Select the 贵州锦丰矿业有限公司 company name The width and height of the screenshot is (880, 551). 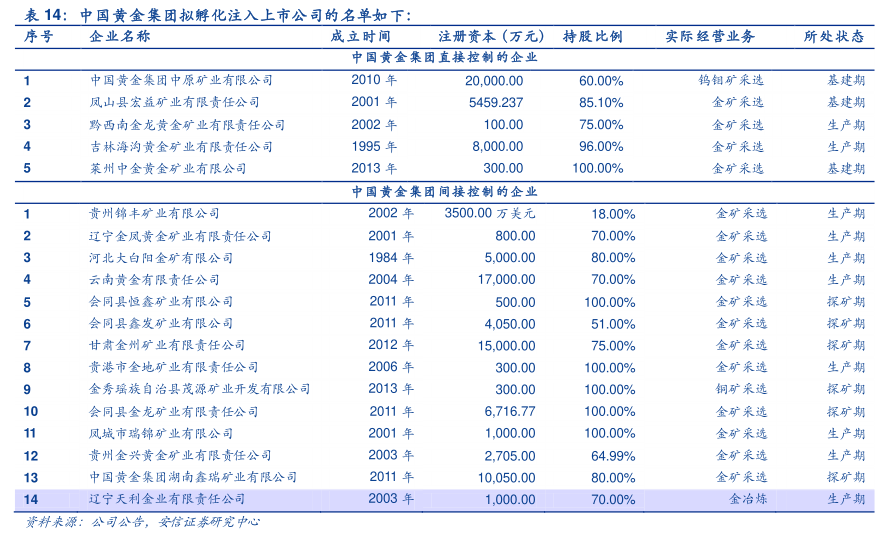click(155, 213)
